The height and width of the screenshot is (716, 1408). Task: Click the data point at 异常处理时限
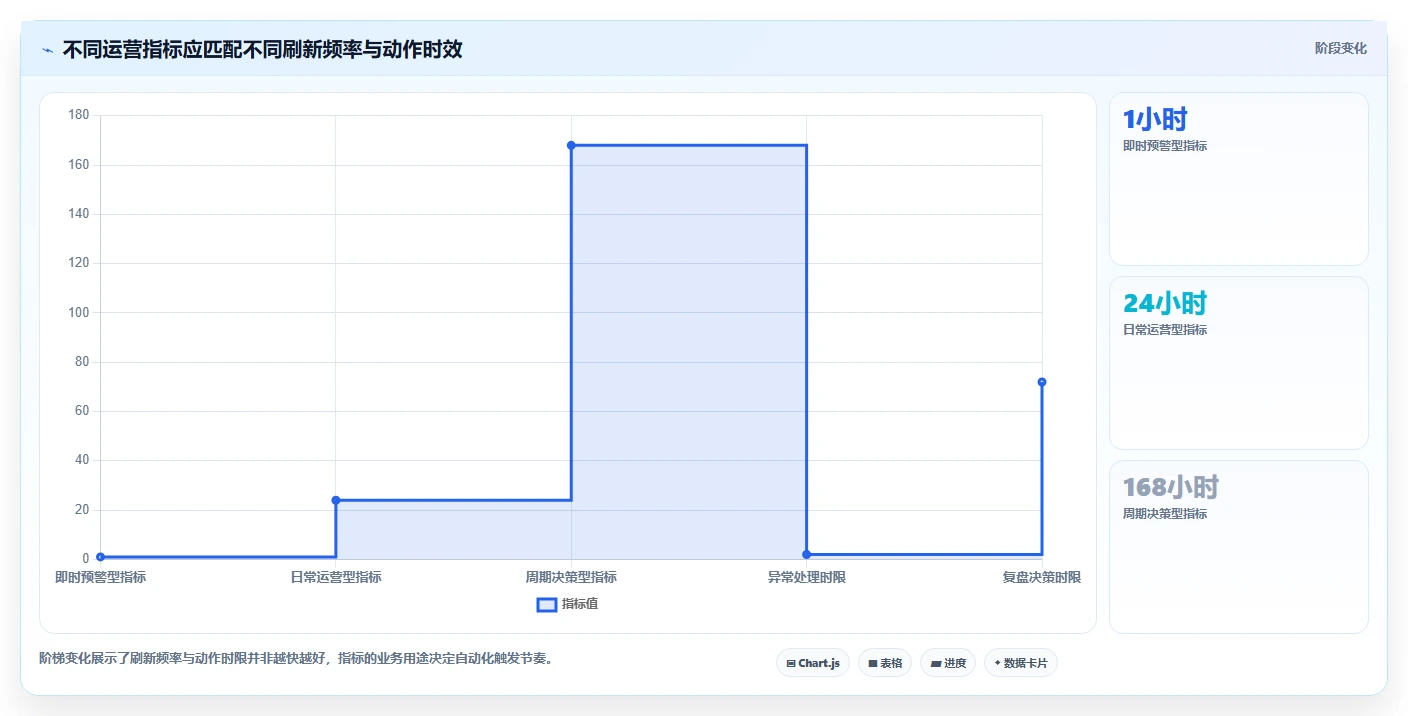point(807,554)
